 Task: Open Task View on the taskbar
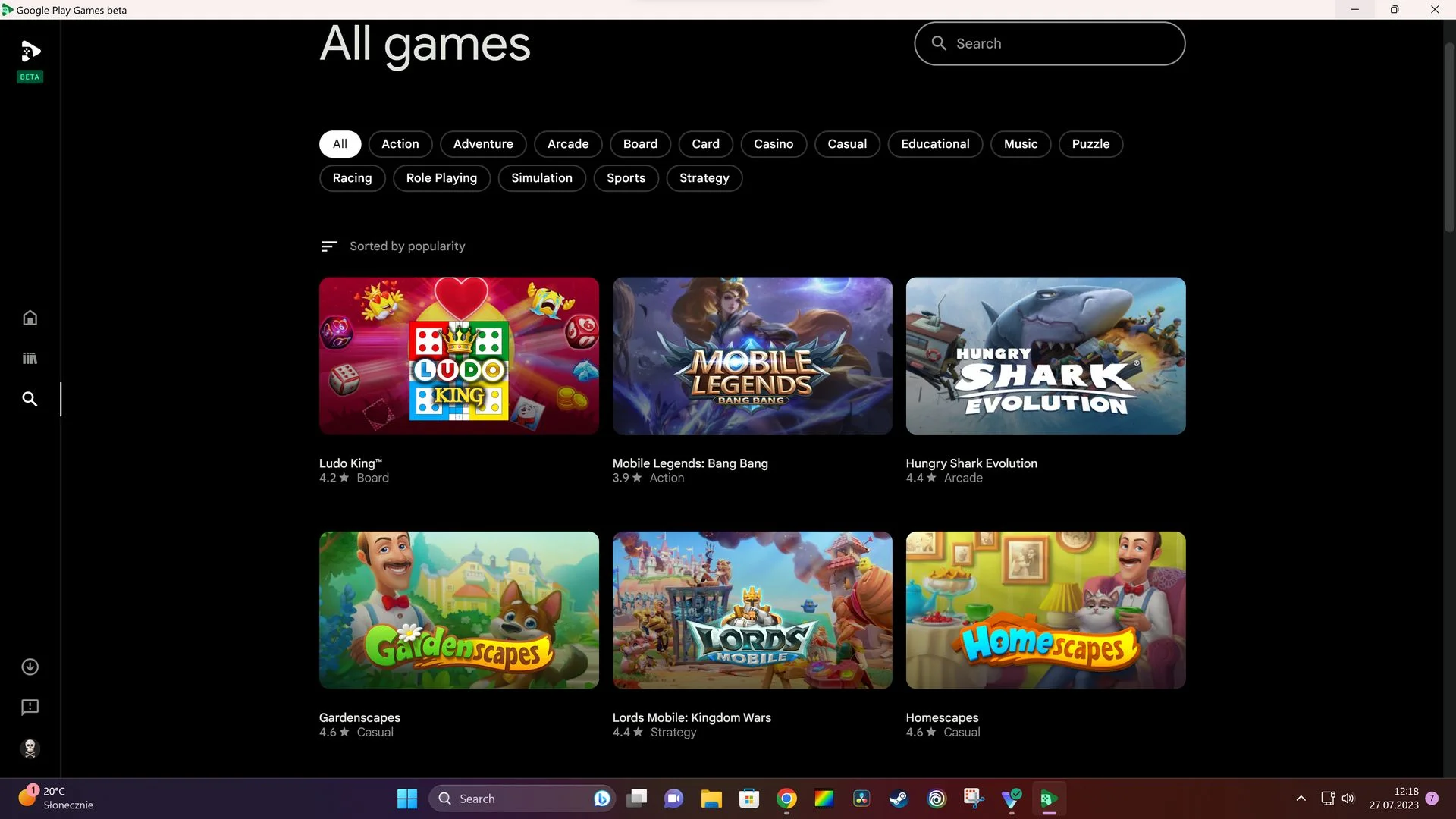(x=636, y=799)
